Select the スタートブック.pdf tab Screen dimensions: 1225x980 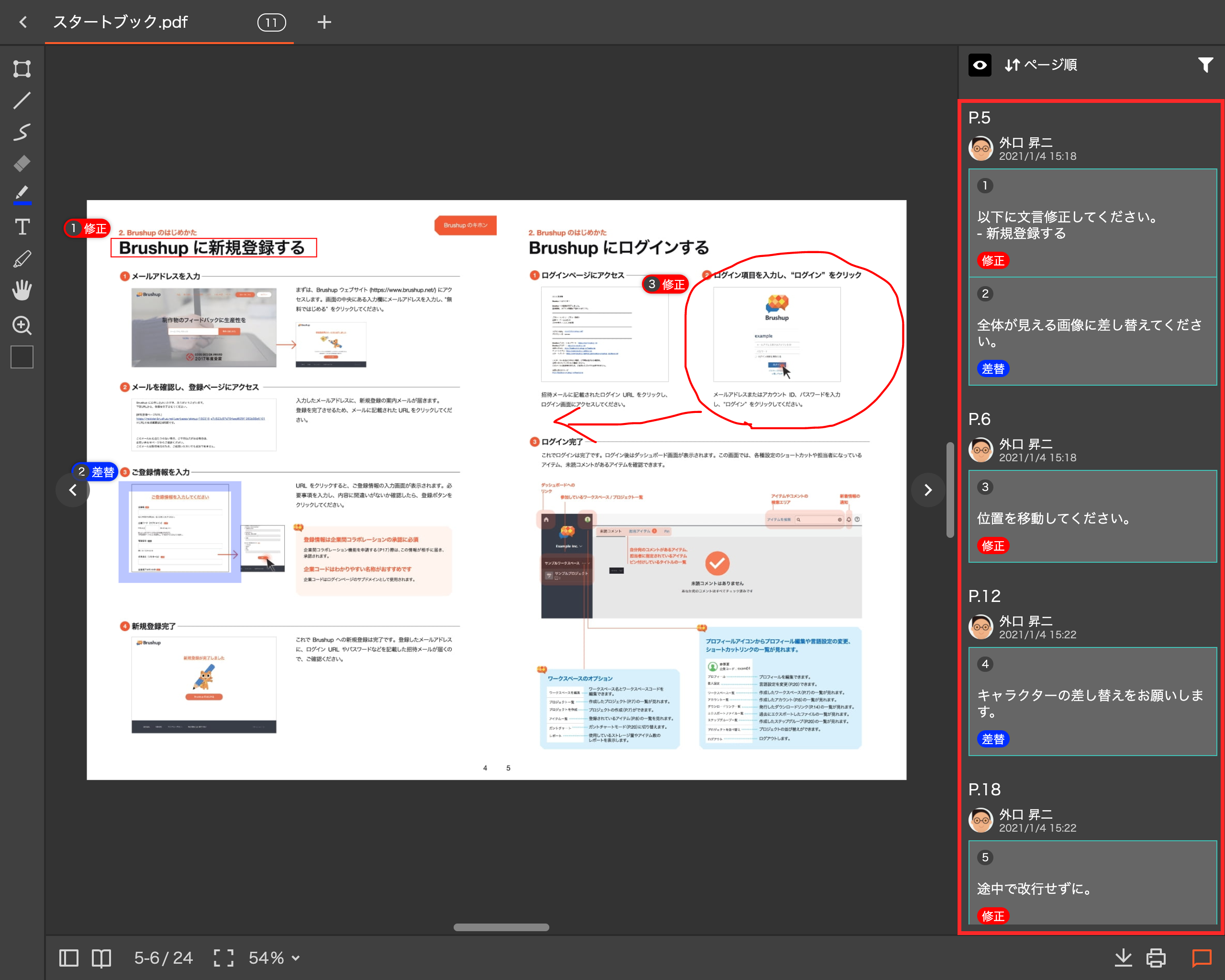[121, 22]
